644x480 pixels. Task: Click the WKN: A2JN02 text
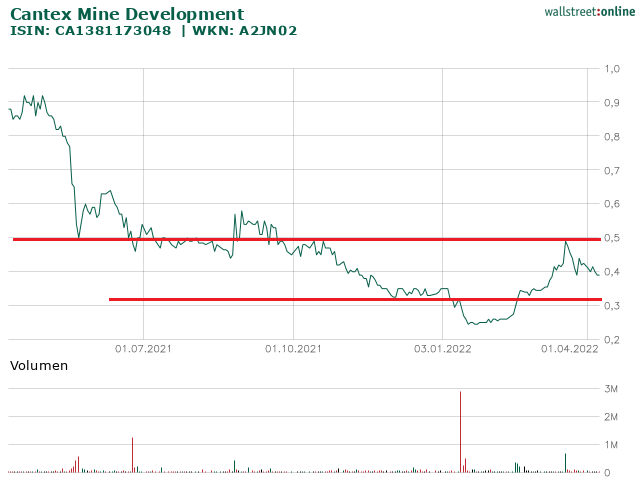coord(245,31)
